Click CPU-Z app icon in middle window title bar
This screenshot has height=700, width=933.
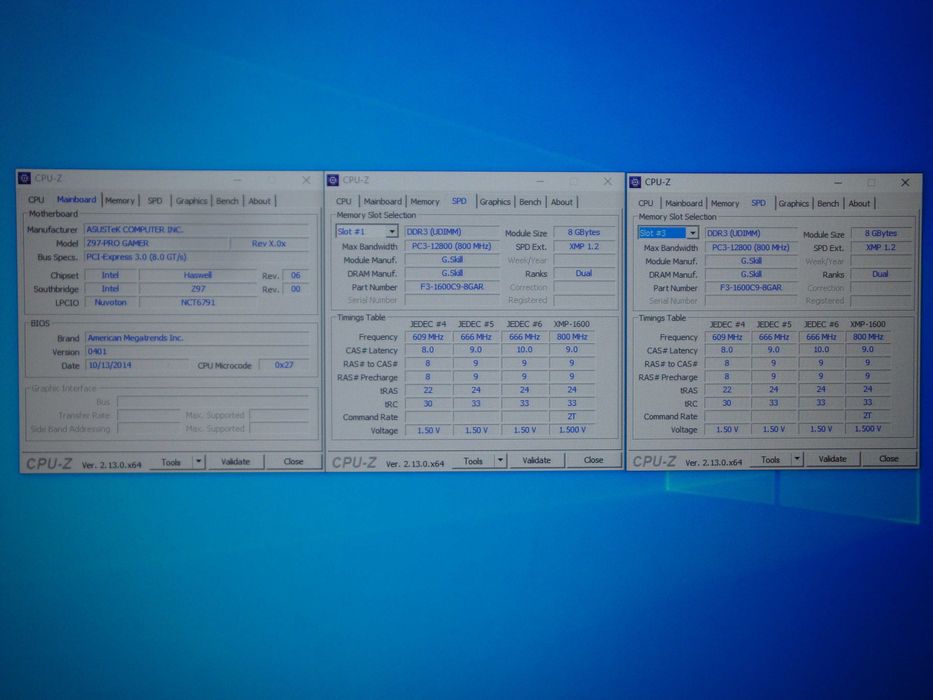pos(333,180)
